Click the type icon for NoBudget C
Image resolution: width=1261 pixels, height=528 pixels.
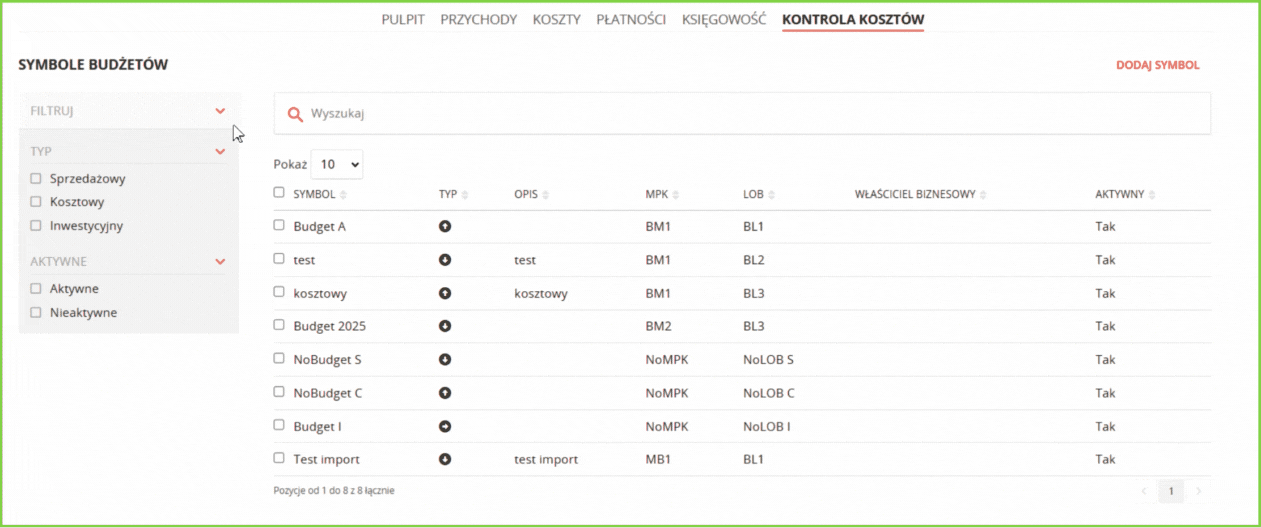pos(445,393)
